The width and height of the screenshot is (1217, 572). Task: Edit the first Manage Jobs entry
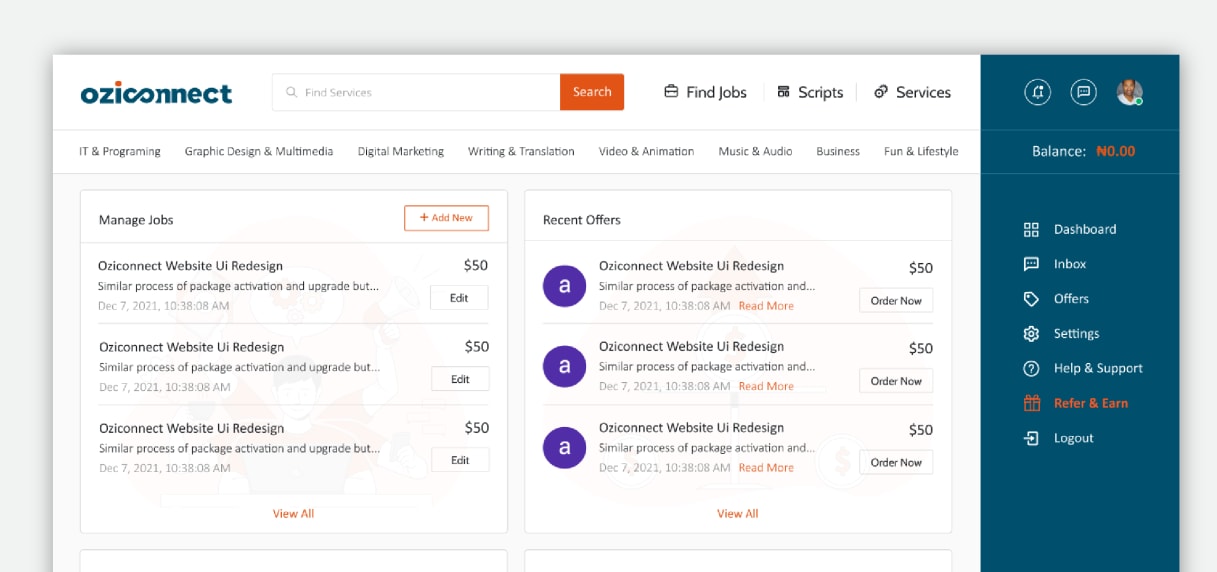click(x=459, y=298)
